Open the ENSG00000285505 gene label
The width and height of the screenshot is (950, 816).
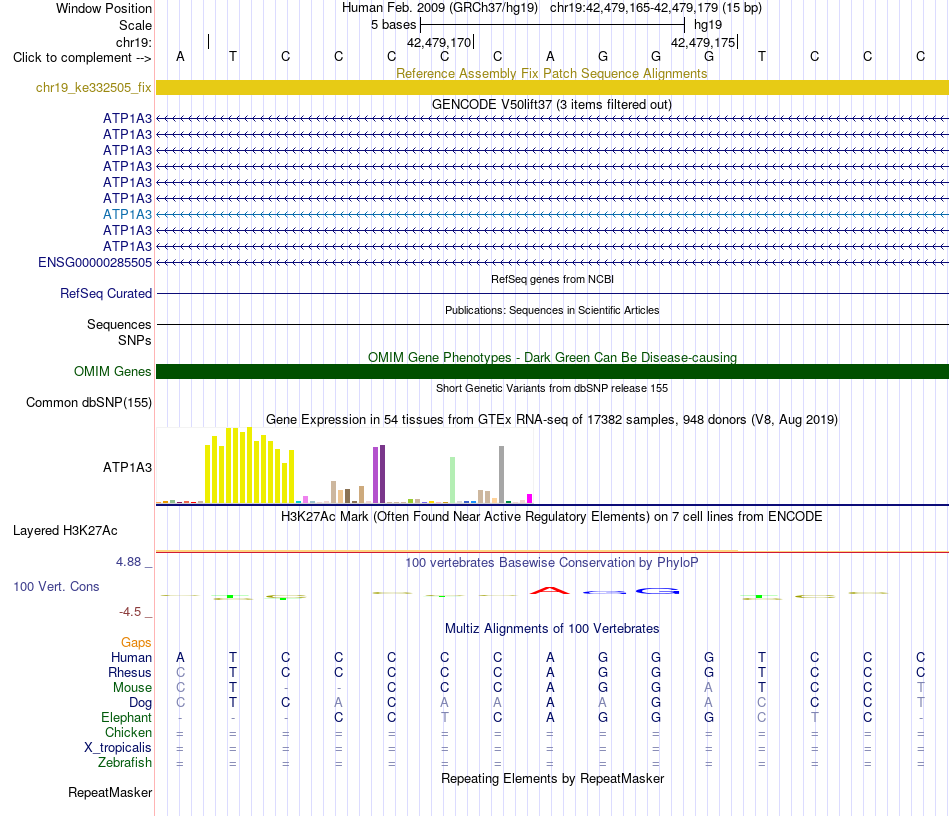click(95, 262)
